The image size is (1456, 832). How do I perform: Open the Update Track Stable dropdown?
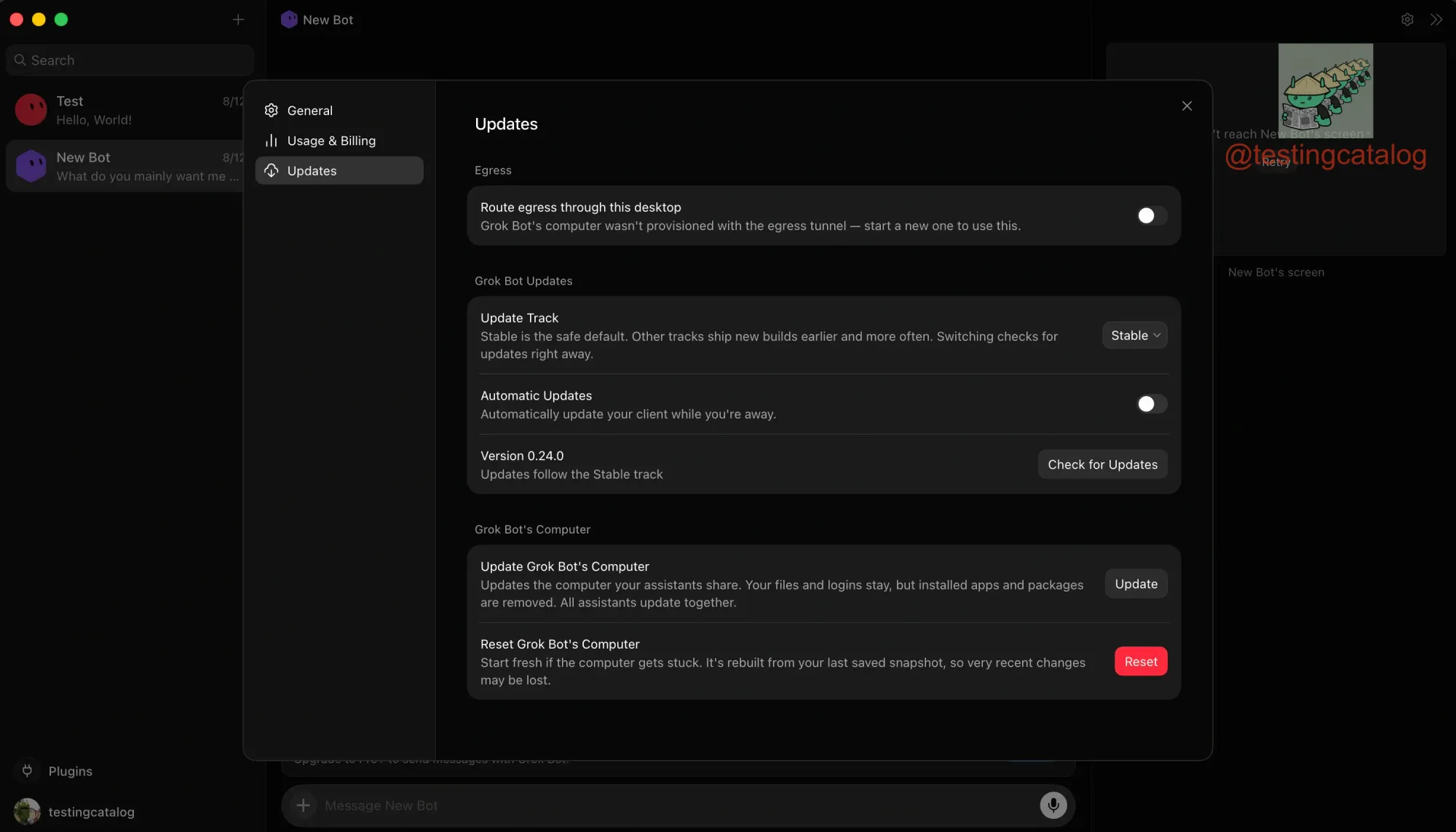[1135, 336]
